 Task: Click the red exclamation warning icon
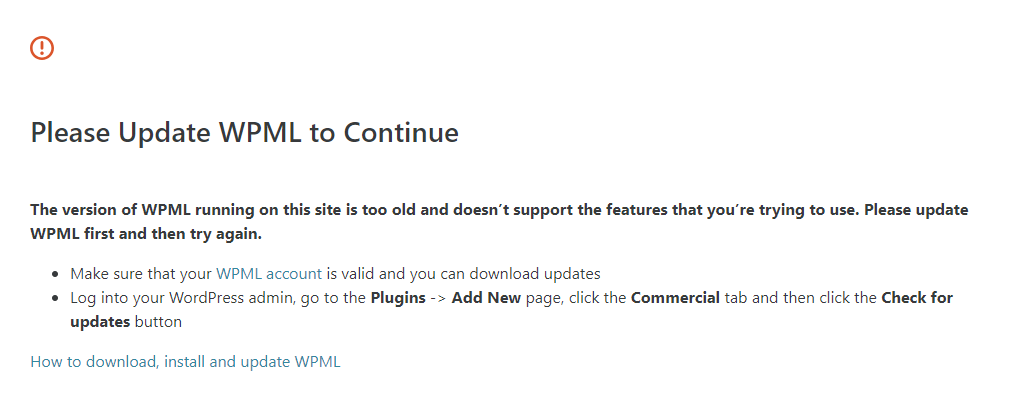[42, 47]
